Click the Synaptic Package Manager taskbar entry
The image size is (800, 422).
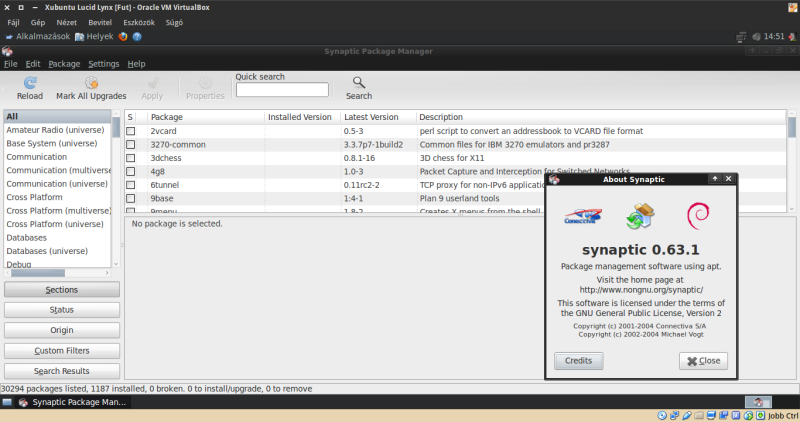pos(72,402)
